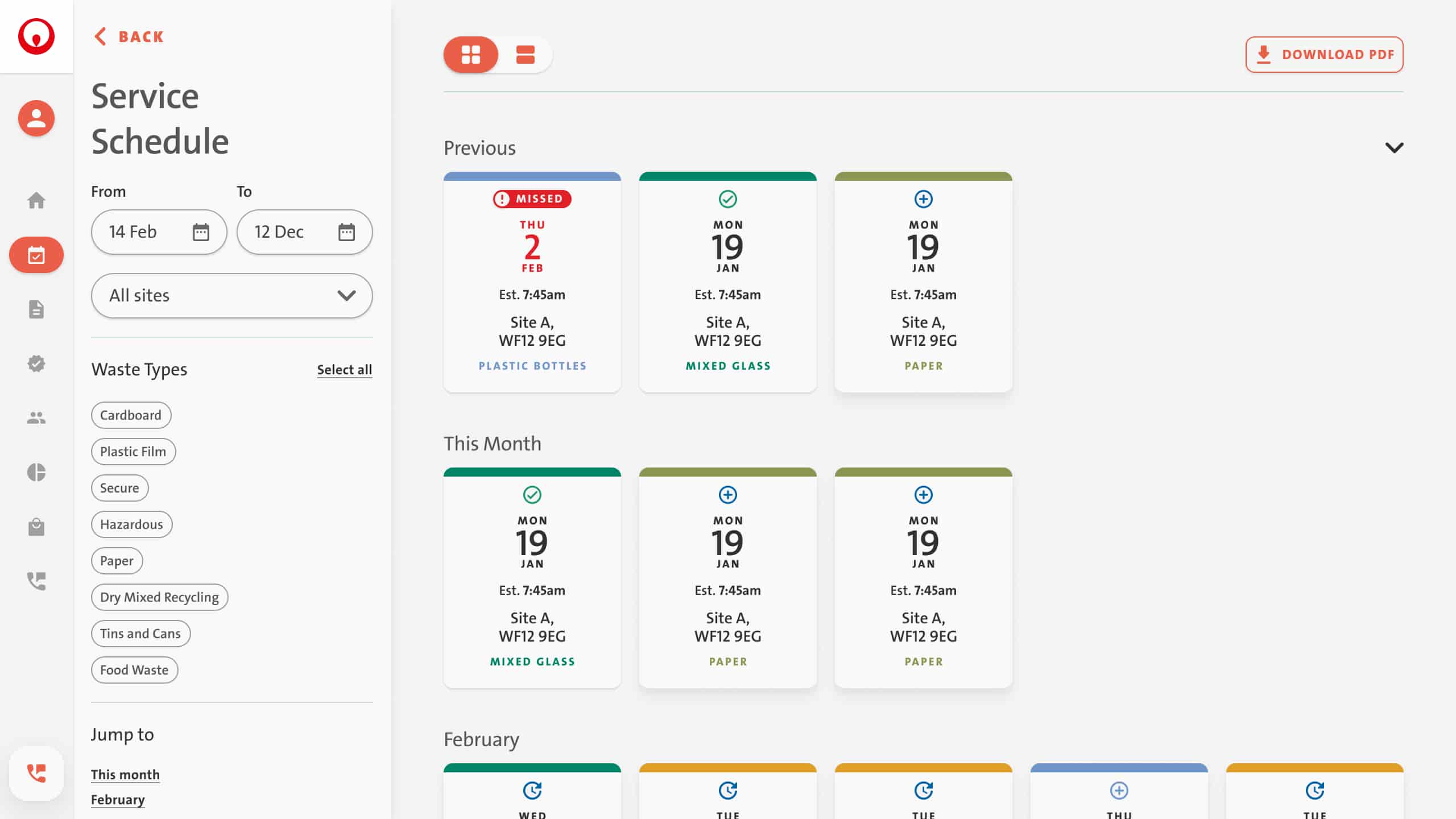Open the documents icon in sidebar

click(x=36, y=309)
